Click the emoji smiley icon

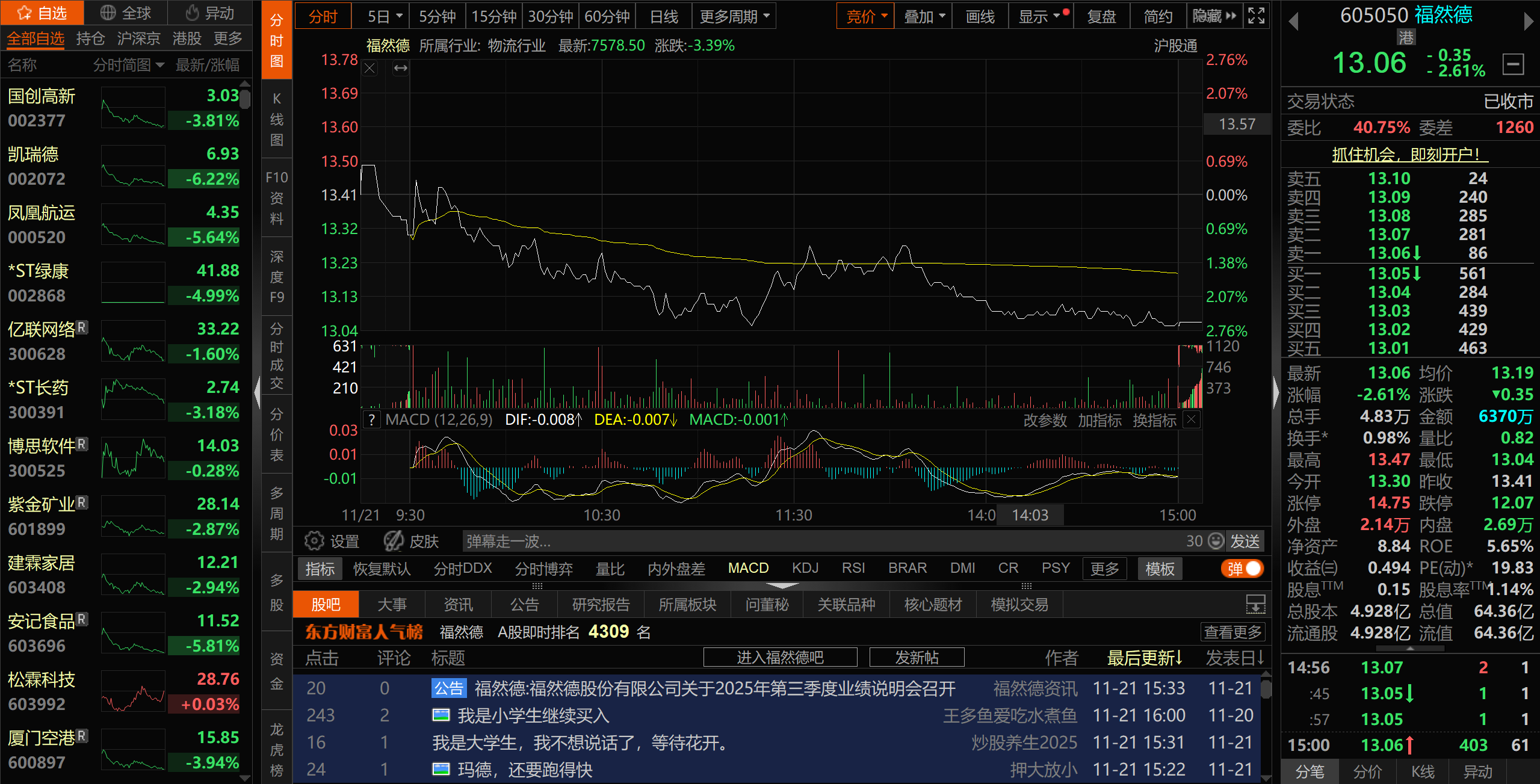click(1216, 541)
